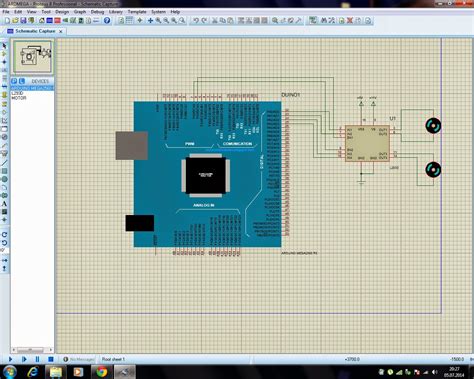Start simulation with the Play button
The height and width of the screenshot is (379, 474).
click(10, 359)
